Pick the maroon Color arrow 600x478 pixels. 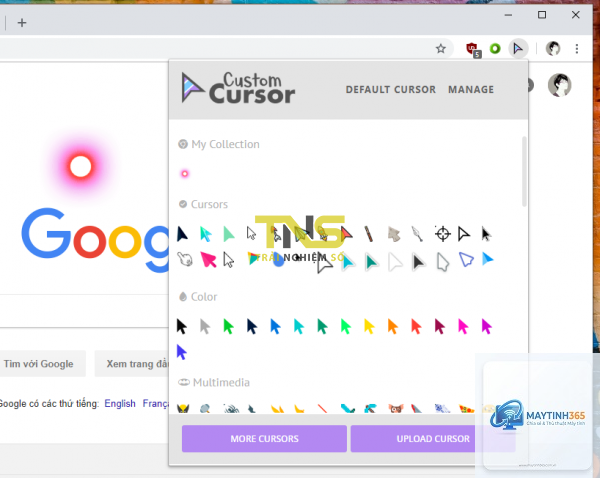click(440, 326)
